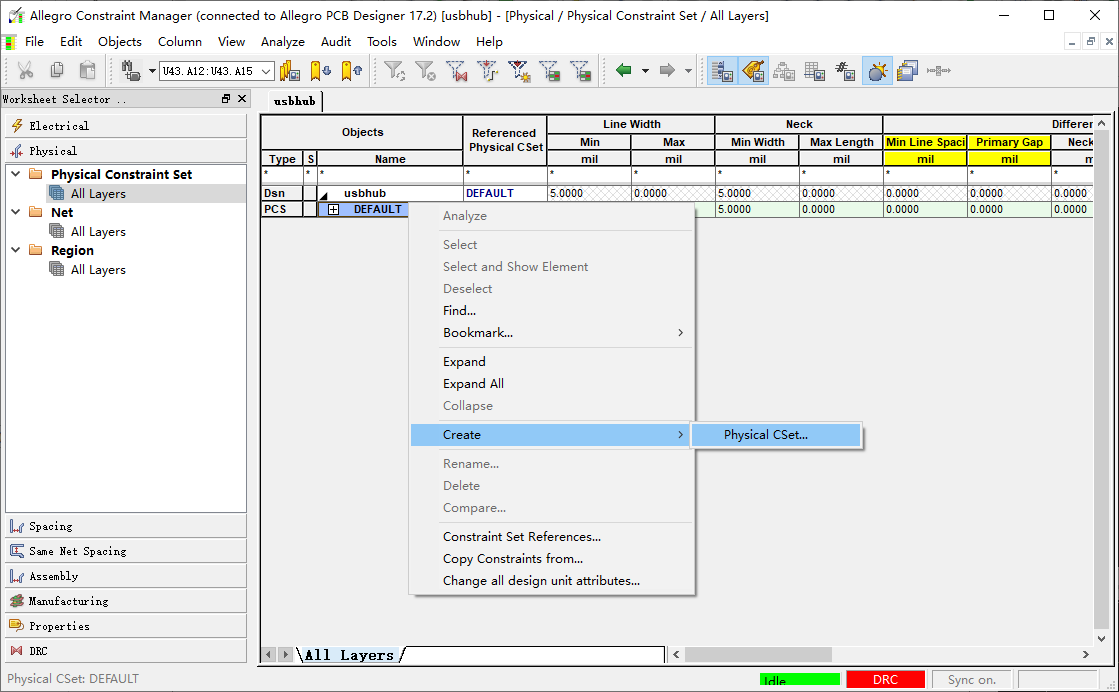Float the Worksheet Selector panel
The height and width of the screenshot is (692, 1119).
[226, 98]
